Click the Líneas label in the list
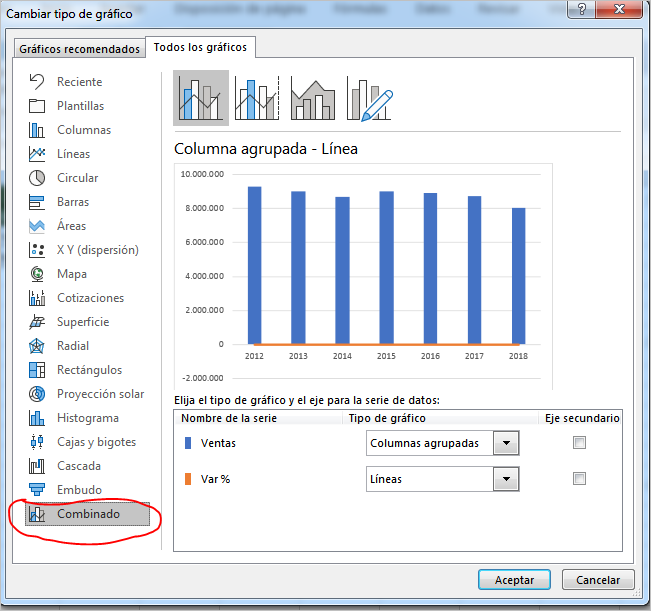651x611 pixels. click(73, 154)
